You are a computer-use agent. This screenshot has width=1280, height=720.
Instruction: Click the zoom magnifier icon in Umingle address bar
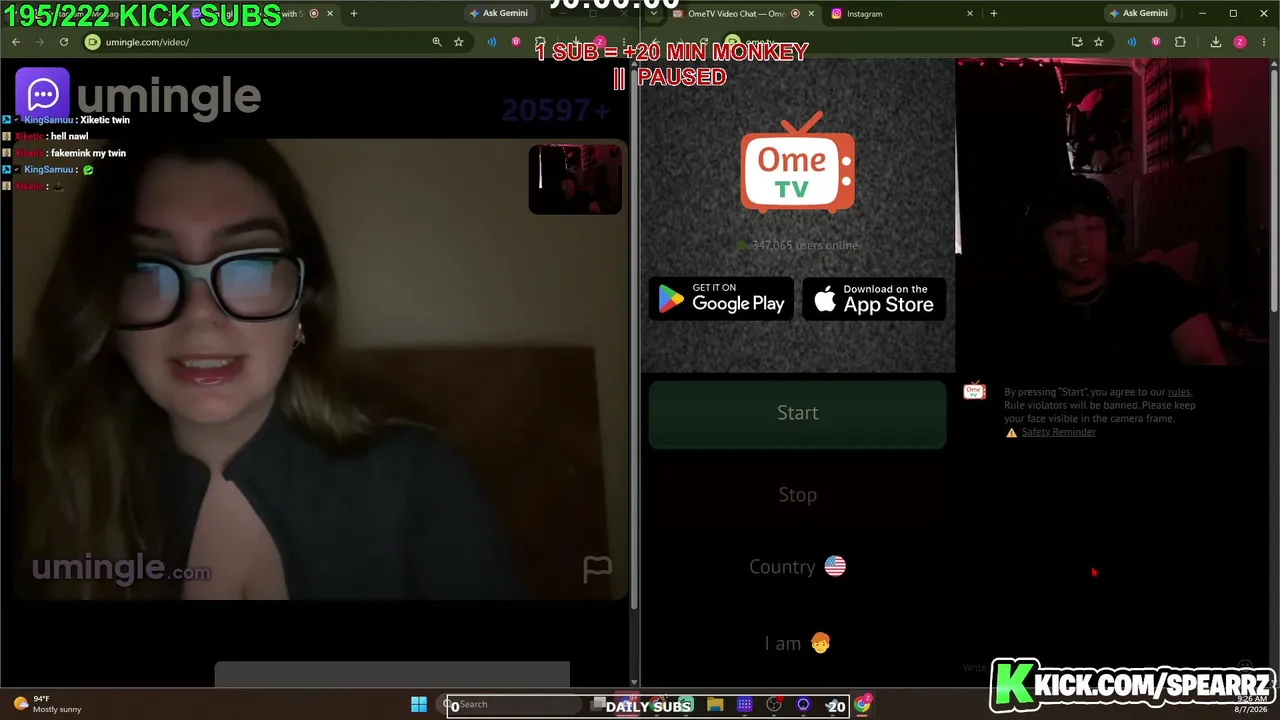(437, 42)
